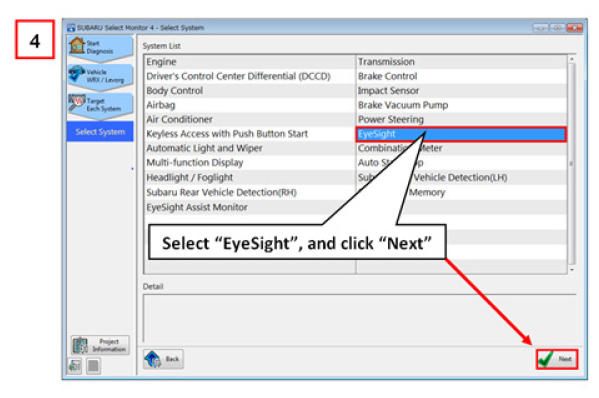Select the highlighted EyeSight row
599x398 pixels.
pos(461,134)
